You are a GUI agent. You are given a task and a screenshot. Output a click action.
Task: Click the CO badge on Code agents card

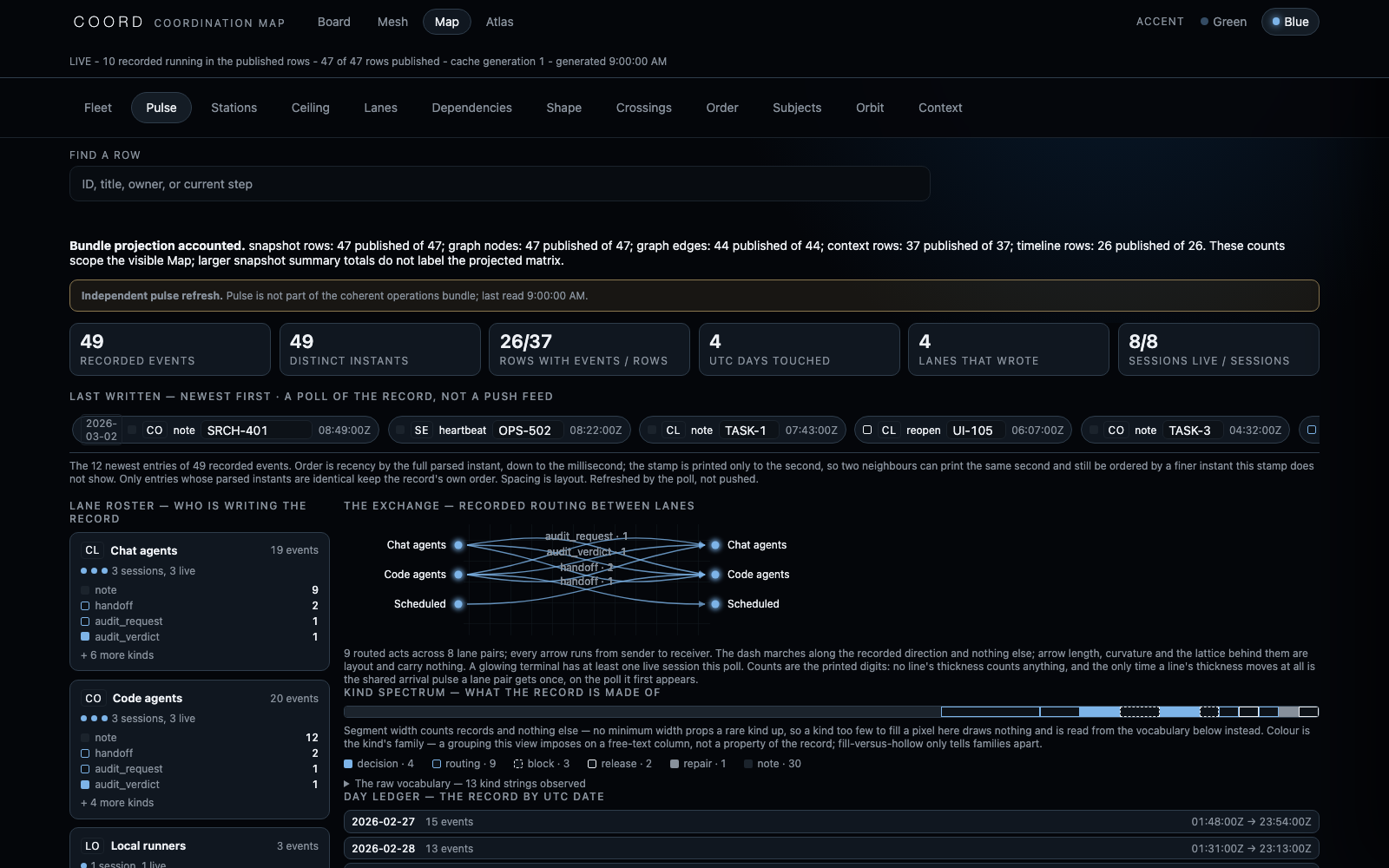pos(93,698)
